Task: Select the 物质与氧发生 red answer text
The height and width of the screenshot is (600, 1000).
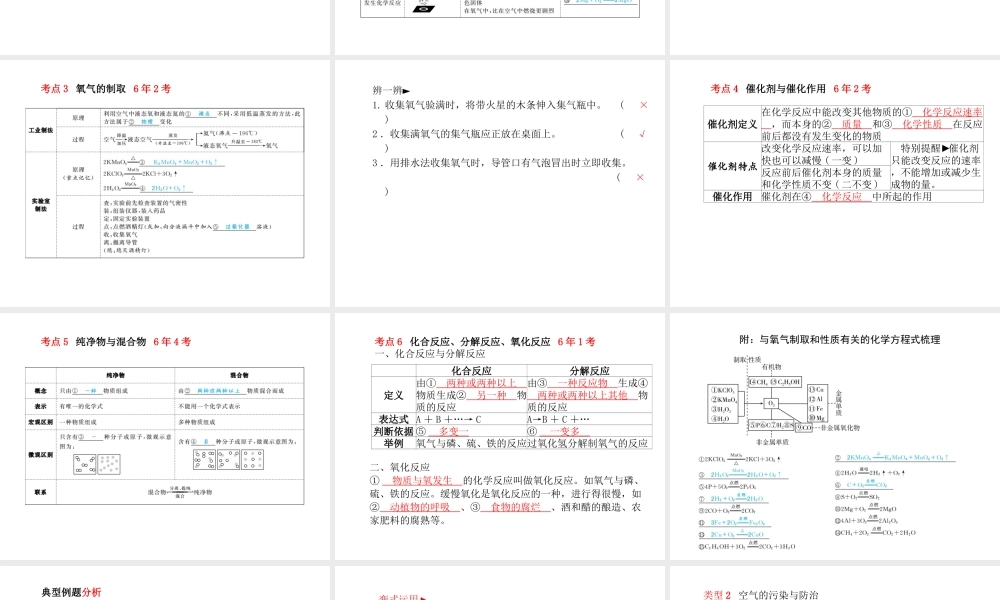Action: (422, 480)
